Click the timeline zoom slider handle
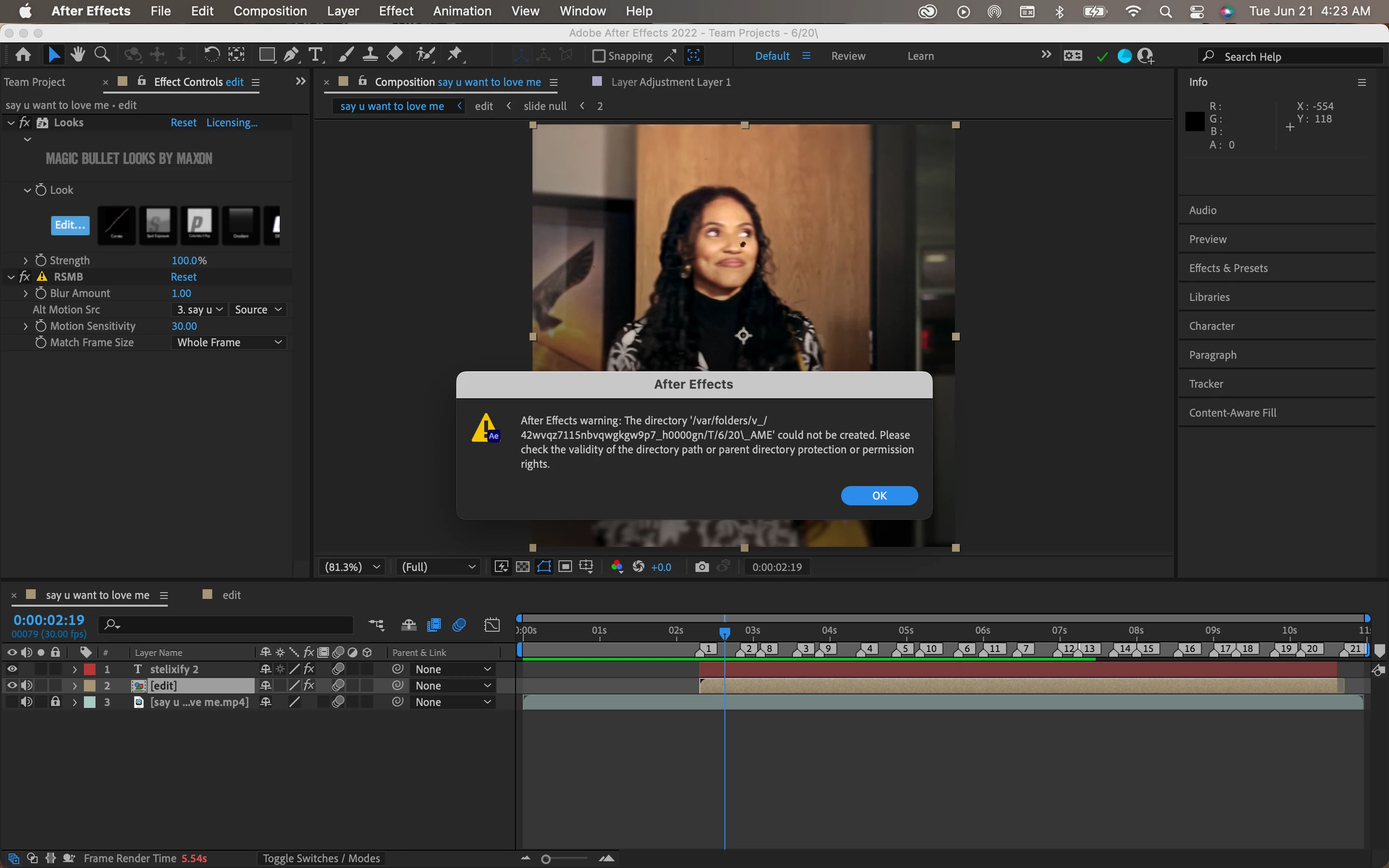The width and height of the screenshot is (1389, 868). click(546, 859)
